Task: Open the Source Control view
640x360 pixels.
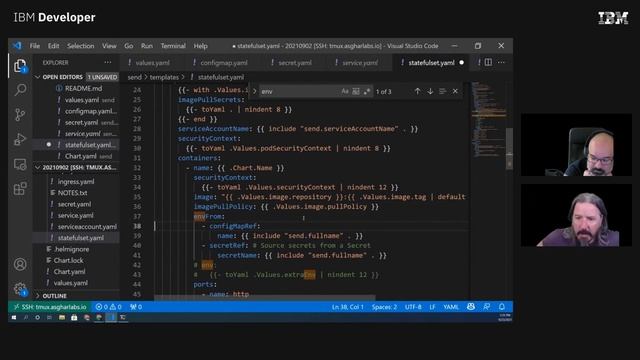Action: [x=20, y=114]
